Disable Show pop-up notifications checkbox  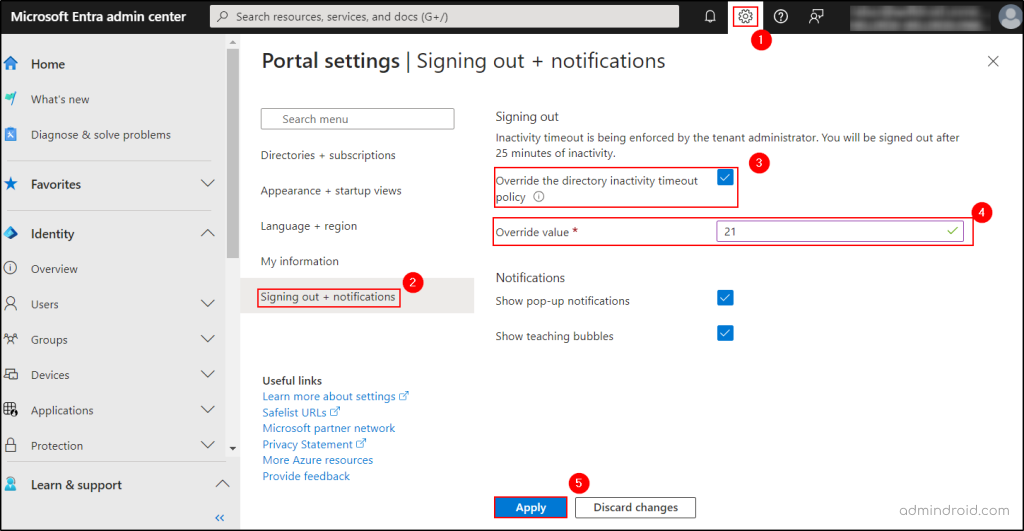tap(725, 298)
